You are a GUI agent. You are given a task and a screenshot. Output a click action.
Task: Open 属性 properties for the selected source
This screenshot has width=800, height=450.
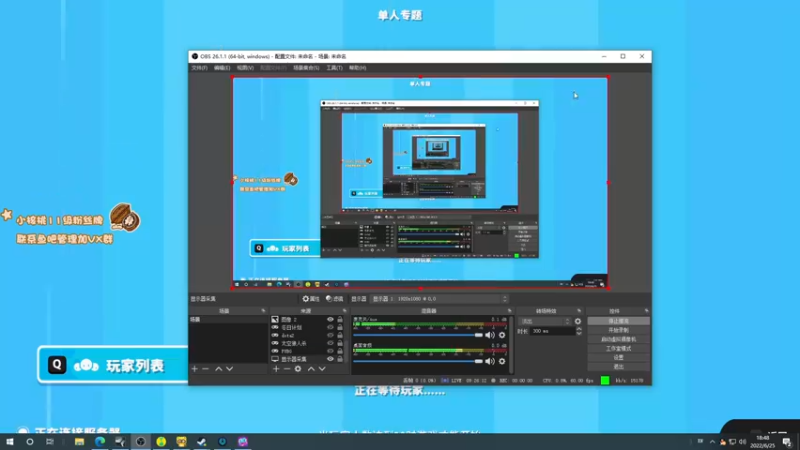311,299
